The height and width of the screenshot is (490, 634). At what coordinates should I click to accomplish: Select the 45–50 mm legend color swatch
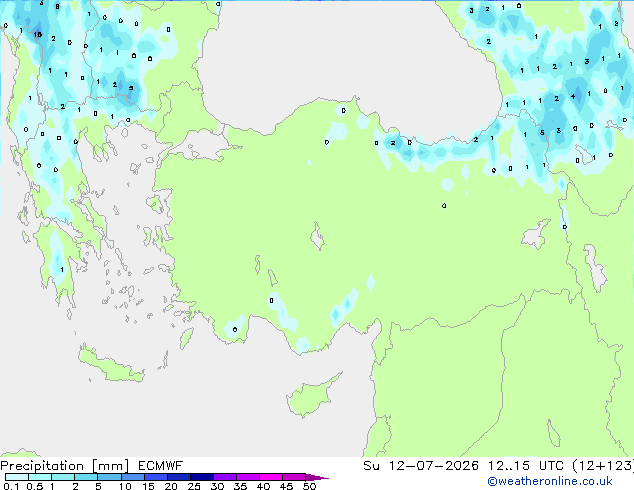[x=294, y=477]
